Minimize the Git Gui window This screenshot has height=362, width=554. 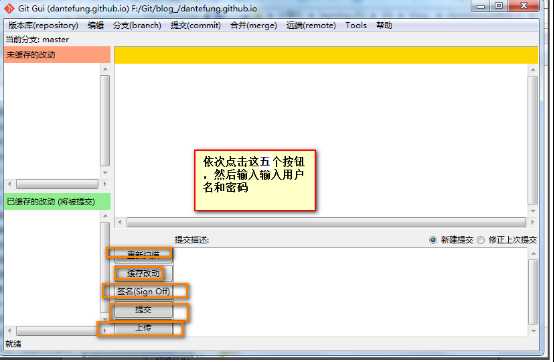[x=481, y=6]
